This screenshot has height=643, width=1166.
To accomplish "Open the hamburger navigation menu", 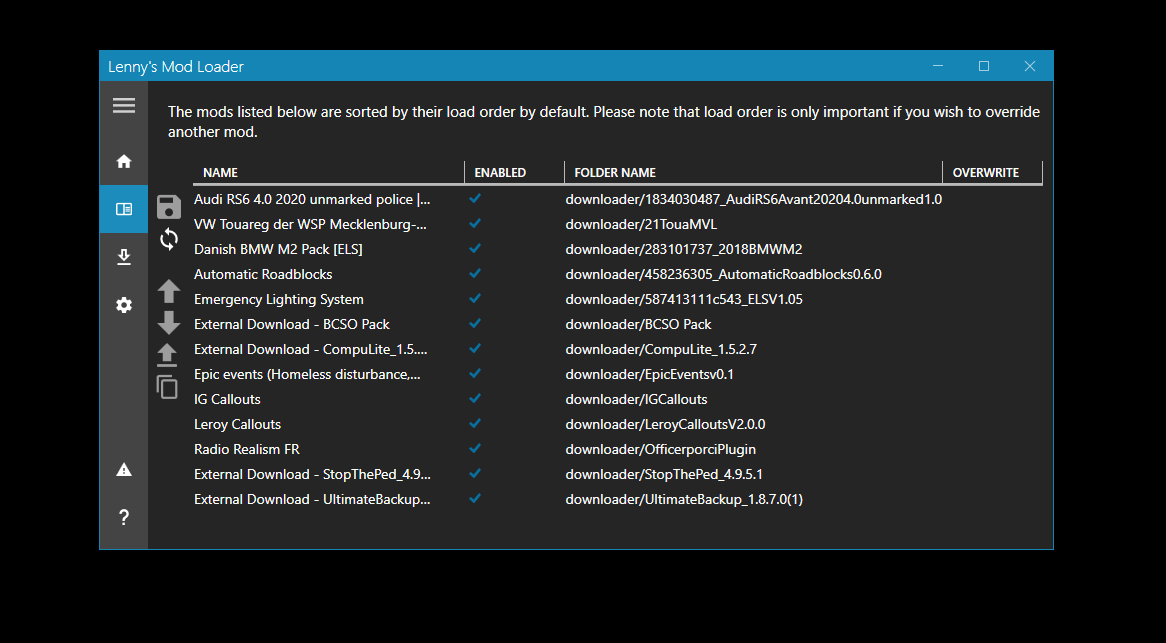I will (x=124, y=106).
